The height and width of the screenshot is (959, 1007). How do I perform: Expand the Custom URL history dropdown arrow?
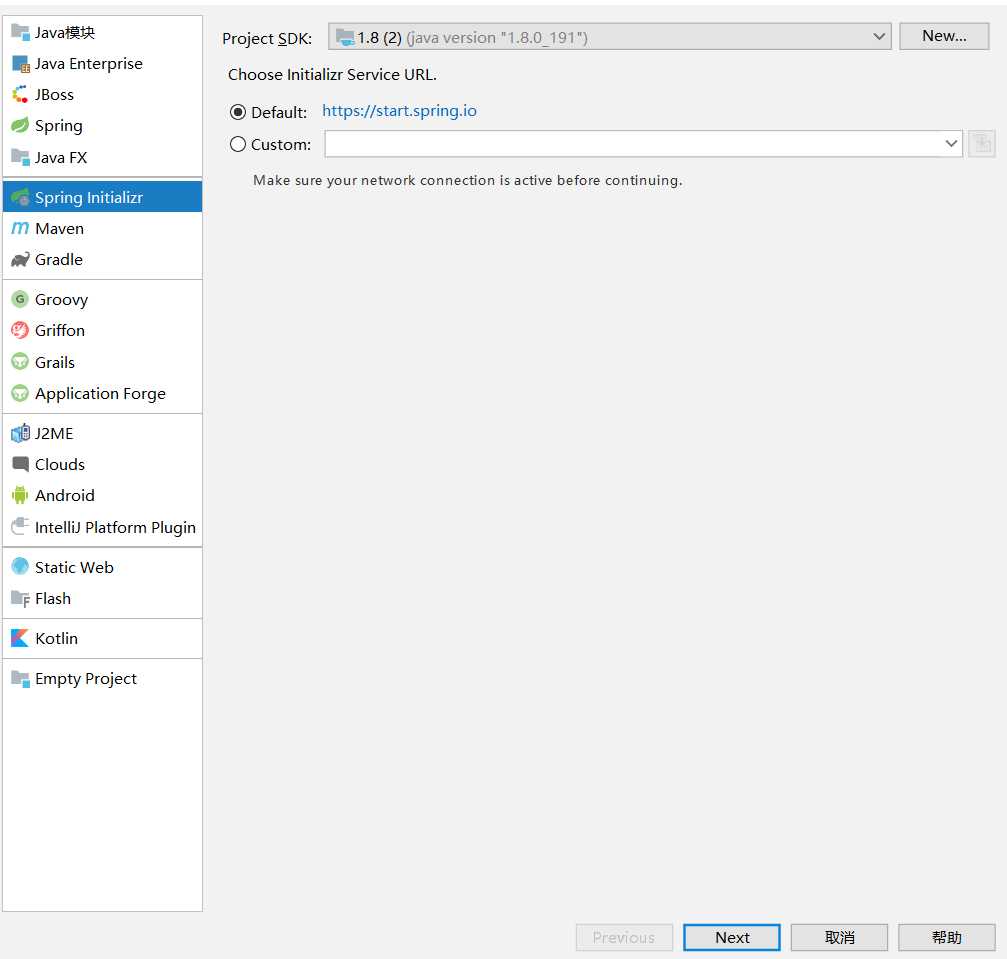951,143
